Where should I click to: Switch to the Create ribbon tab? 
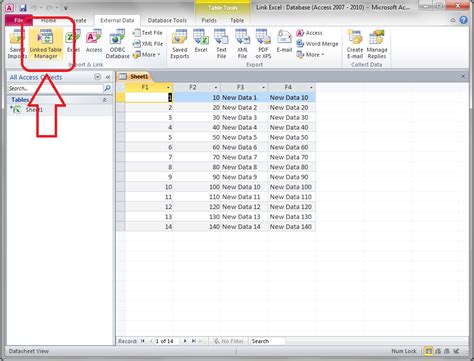[x=79, y=20]
